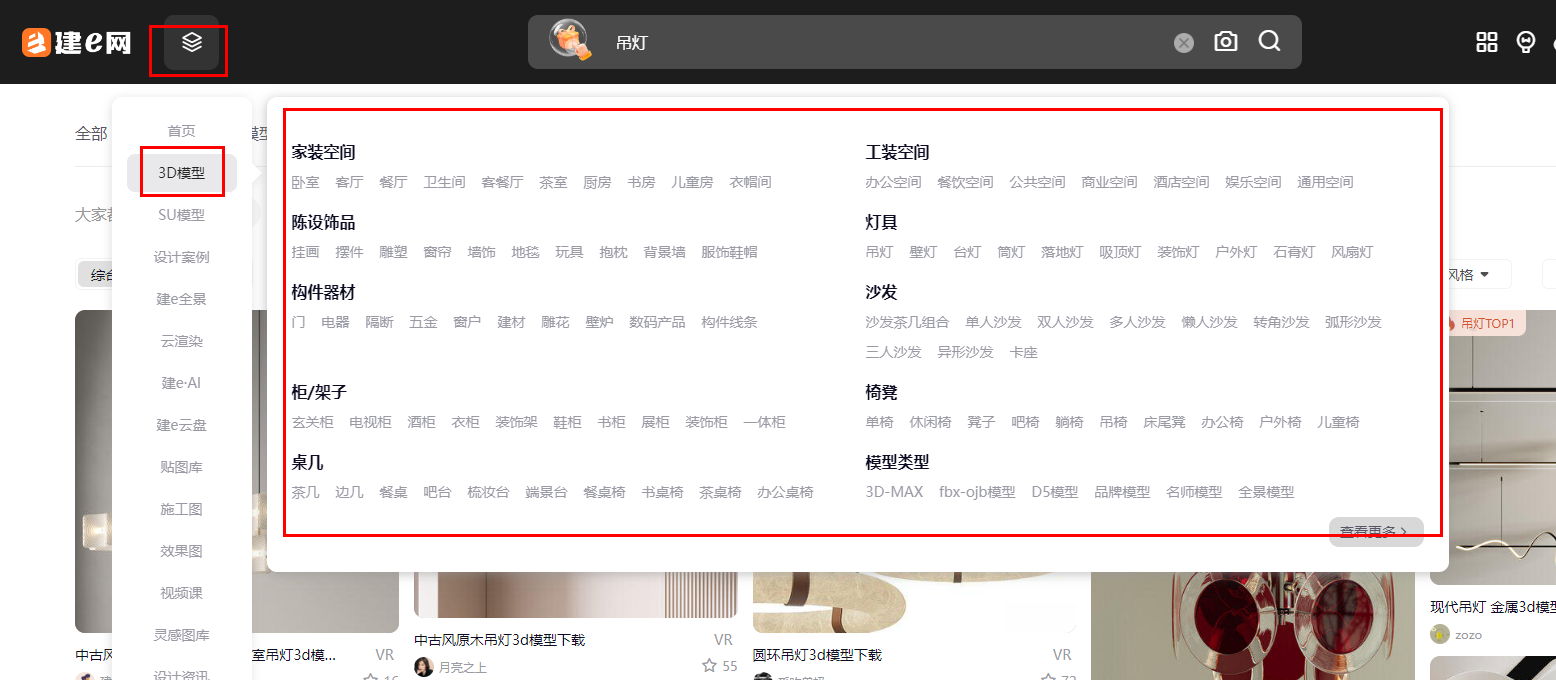Choose 云渲染 in the navigation menu

click(181, 341)
